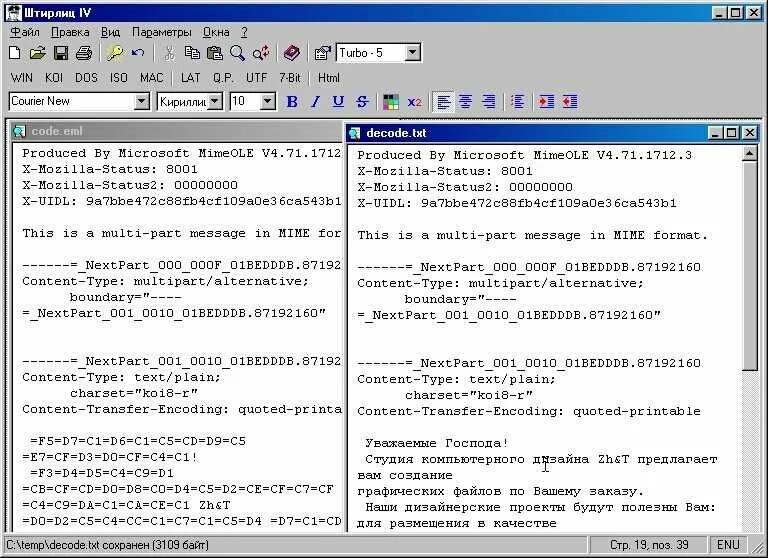
Task: Click the decode.txt window document icon
Action: (355, 133)
